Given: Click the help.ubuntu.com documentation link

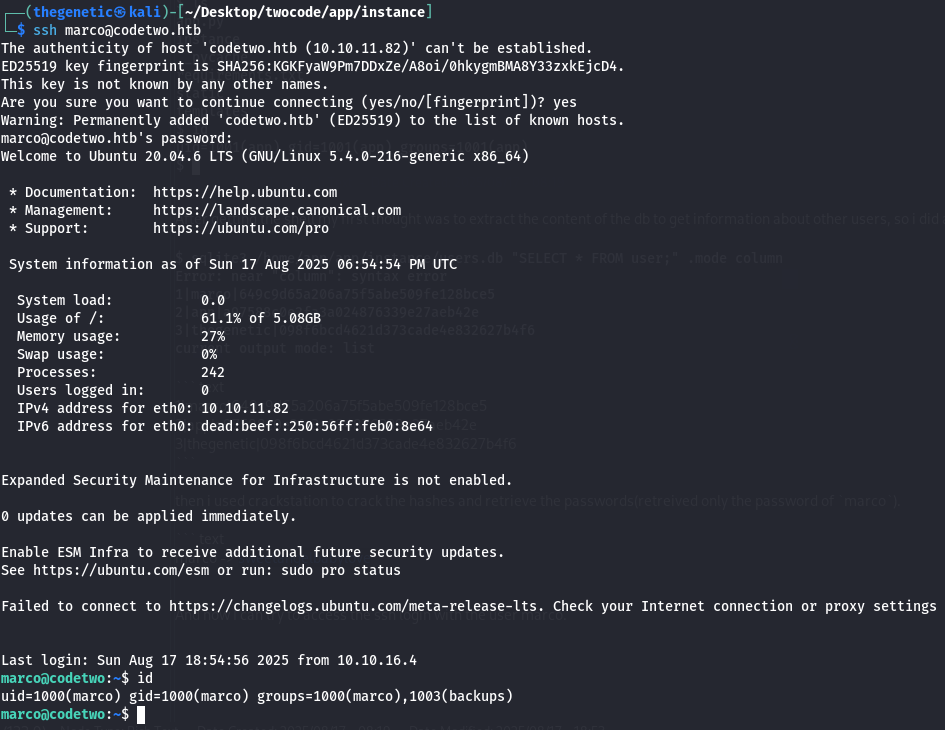Looking at the screenshot, I should [x=245, y=192].
